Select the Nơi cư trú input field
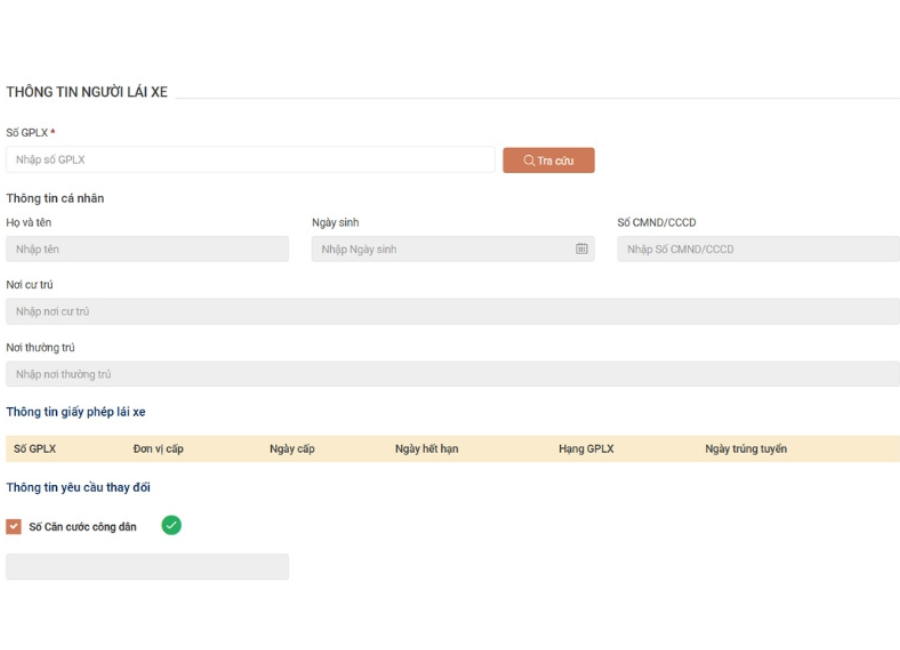The width and height of the screenshot is (900, 650). pos(452,312)
